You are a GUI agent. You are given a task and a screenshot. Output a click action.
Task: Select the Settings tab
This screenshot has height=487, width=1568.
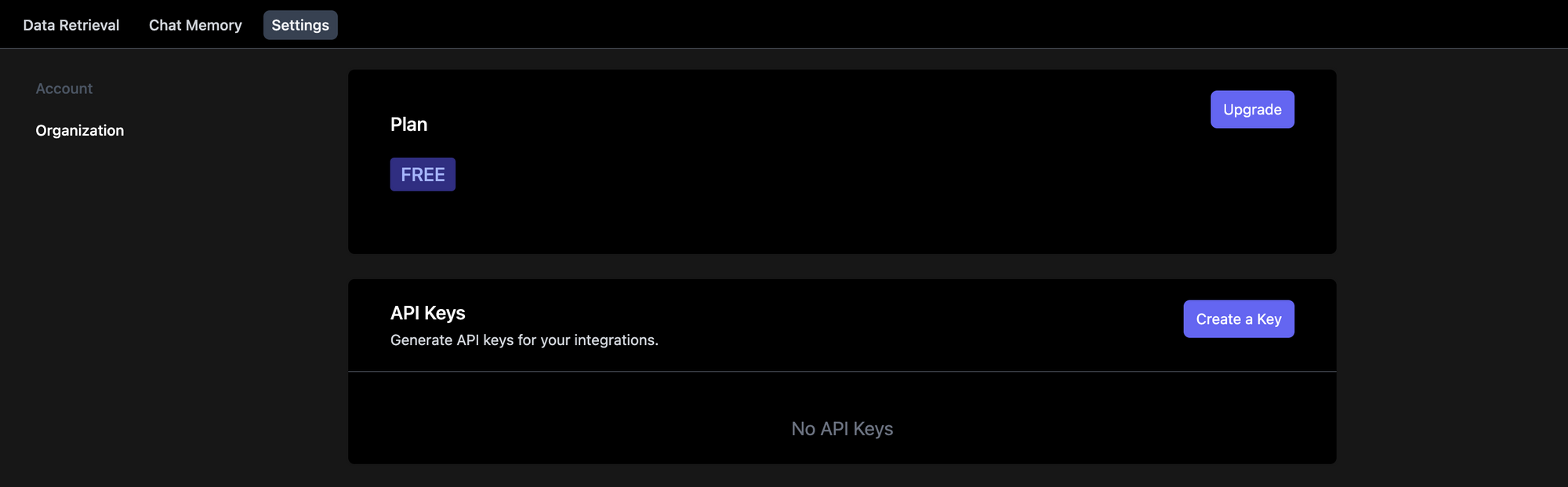(x=300, y=24)
